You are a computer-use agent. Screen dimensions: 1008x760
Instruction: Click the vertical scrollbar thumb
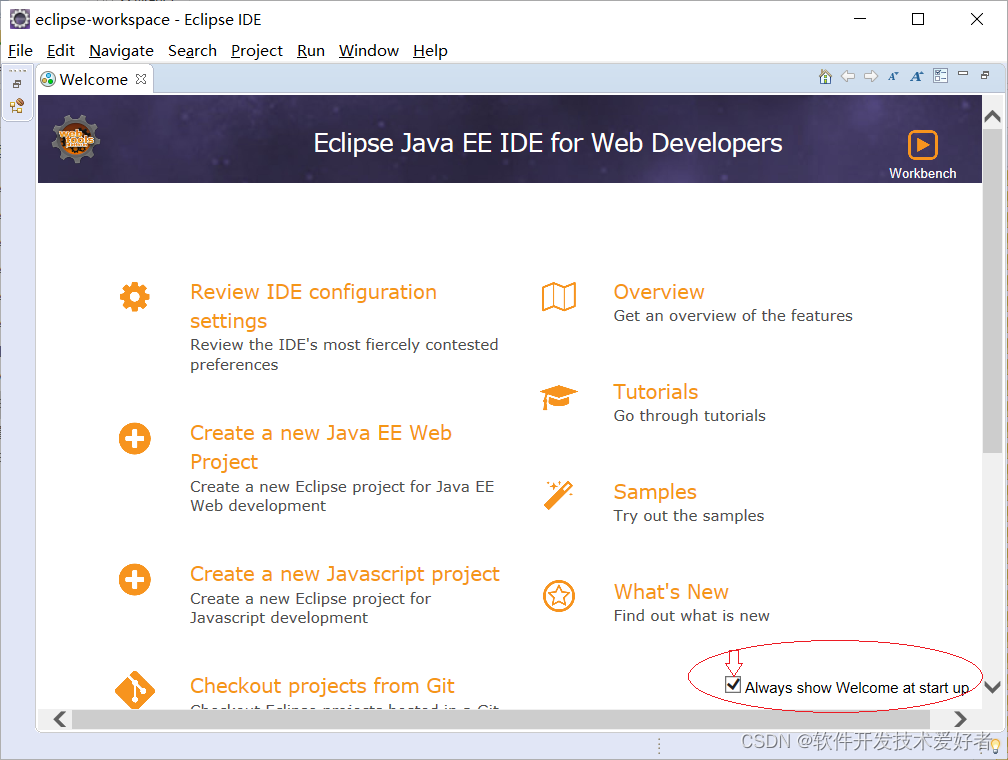coord(992,291)
